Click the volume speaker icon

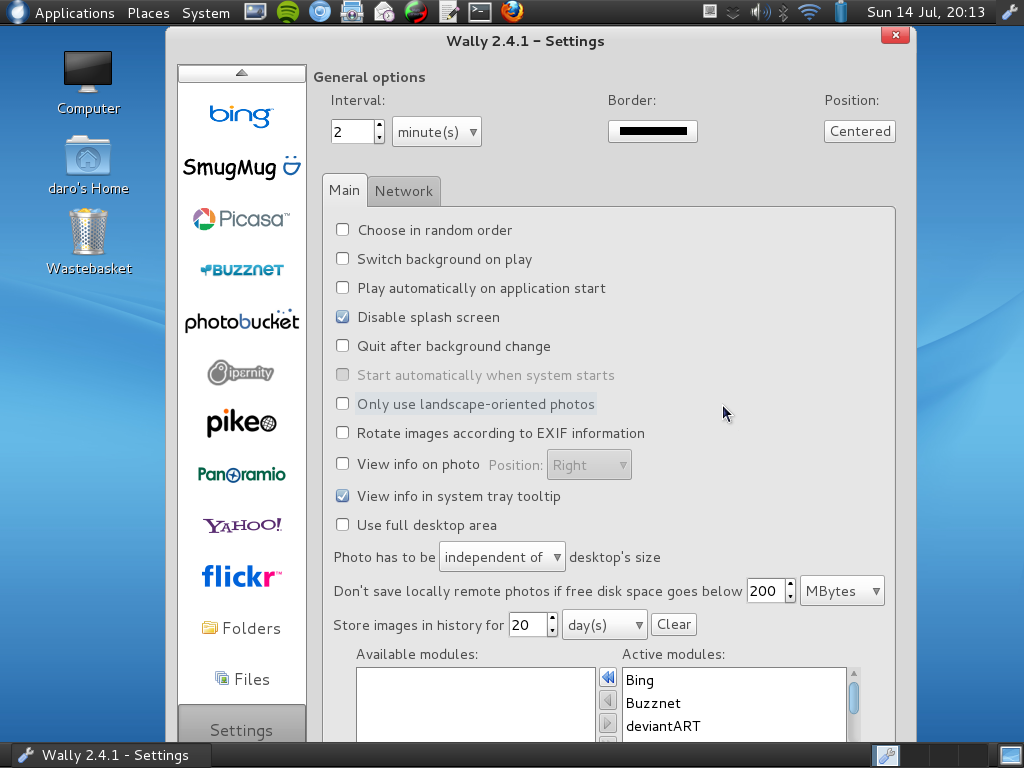click(x=758, y=12)
